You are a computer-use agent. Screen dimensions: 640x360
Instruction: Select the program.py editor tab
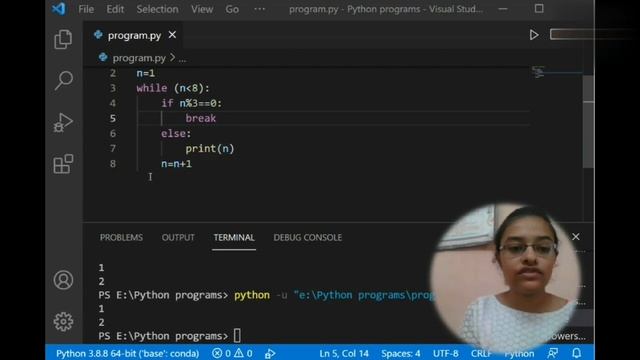[x=133, y=36]
